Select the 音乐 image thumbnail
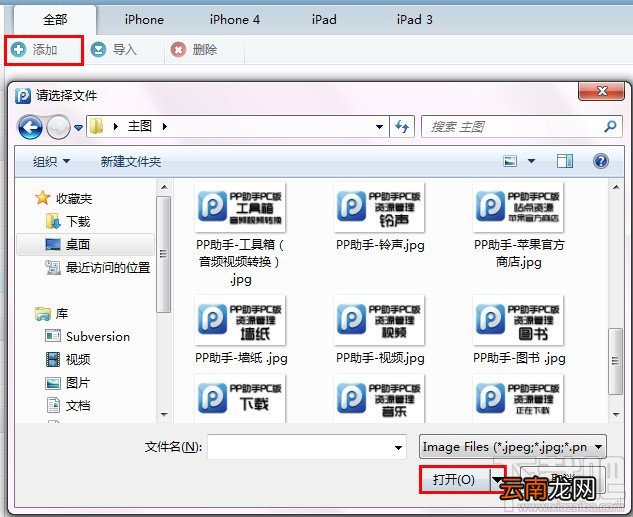This screenshot has height=517, width=633. tap(379, 398)
